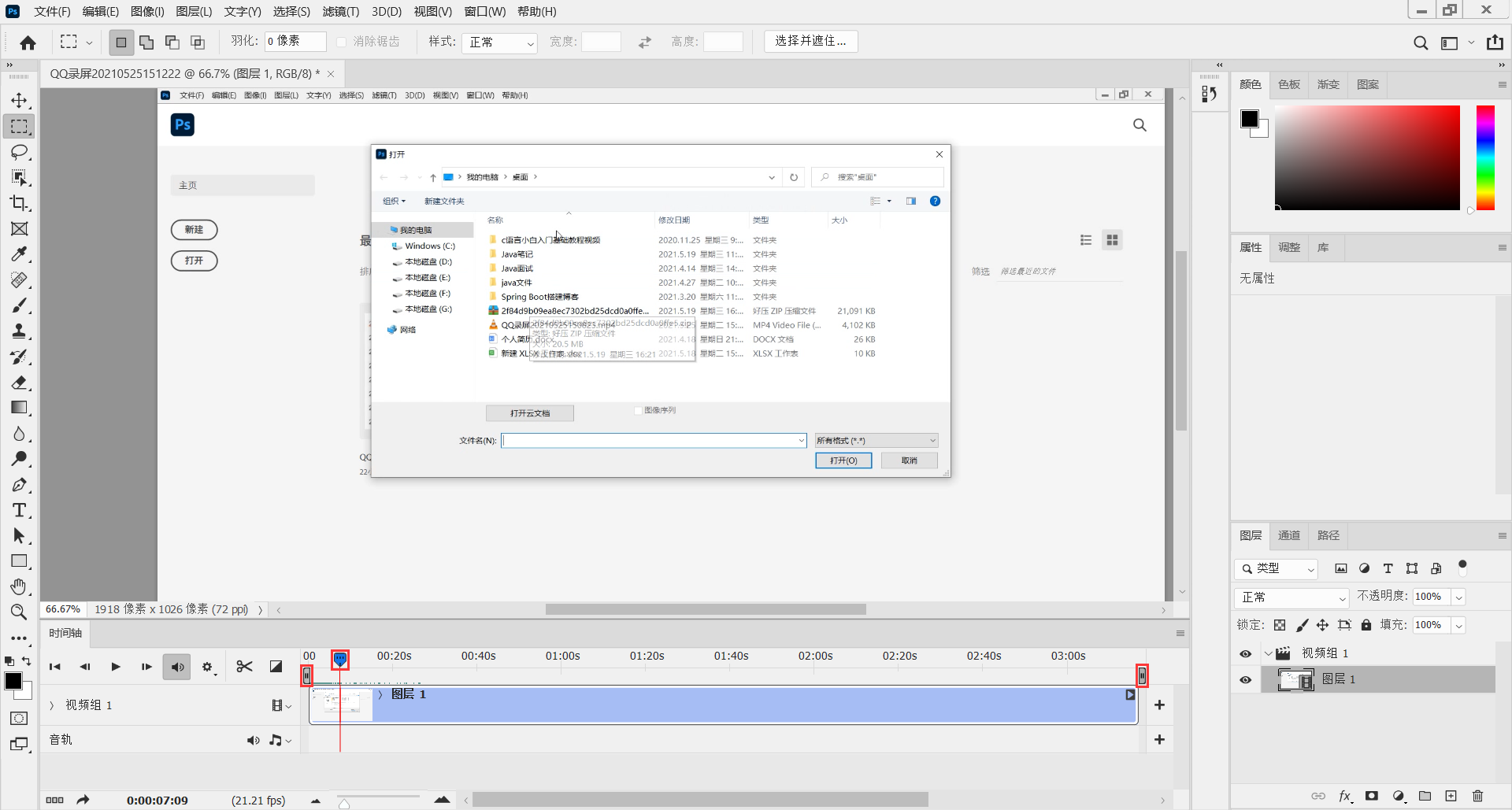Select the Object Selection tool

click(x=19, y=178)
